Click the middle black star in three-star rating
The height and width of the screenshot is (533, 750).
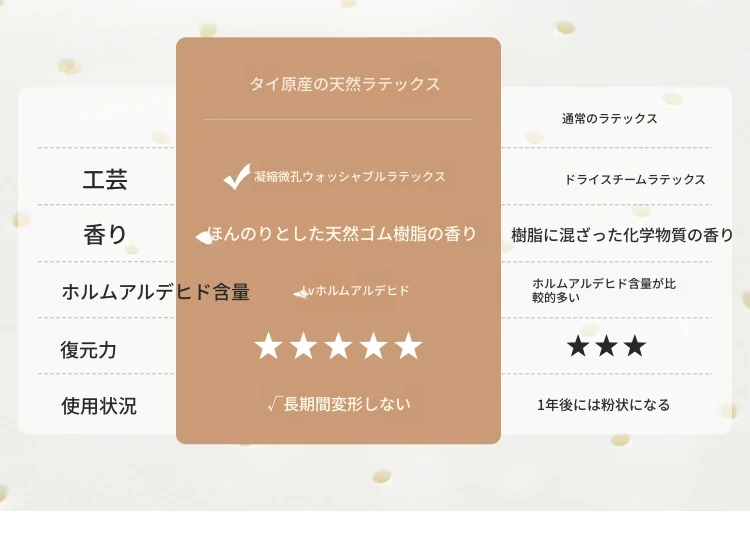(607, 346)
